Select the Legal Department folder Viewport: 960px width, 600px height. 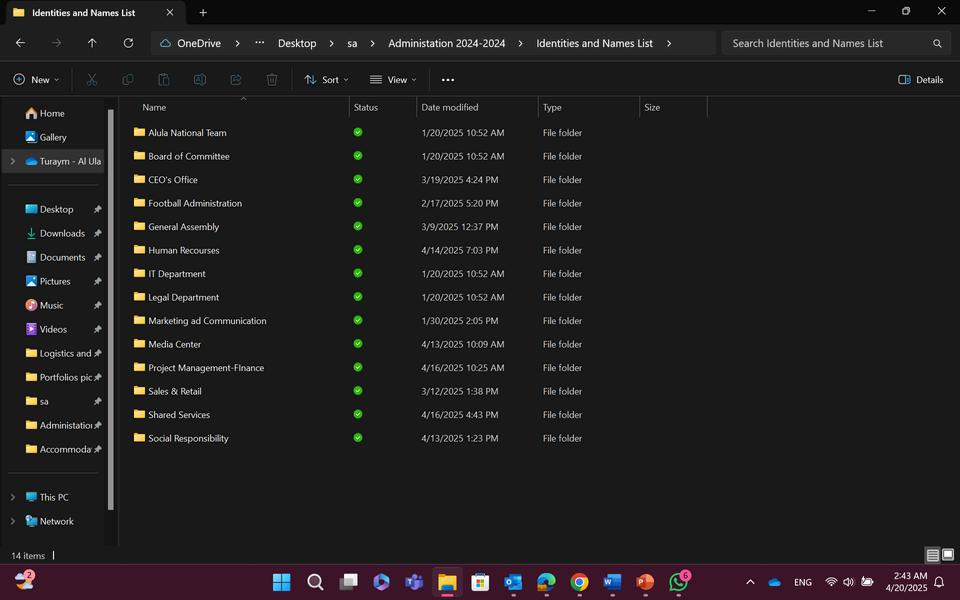(183, 297)
